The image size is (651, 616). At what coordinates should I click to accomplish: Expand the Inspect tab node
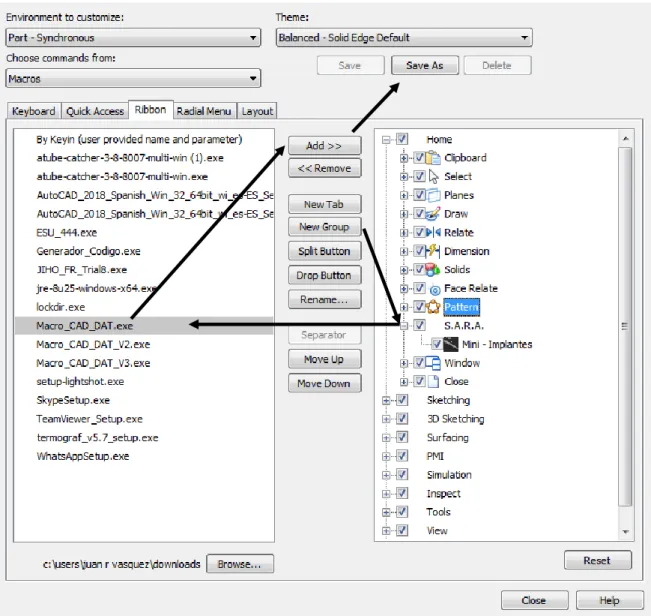[x=386, y=494]
